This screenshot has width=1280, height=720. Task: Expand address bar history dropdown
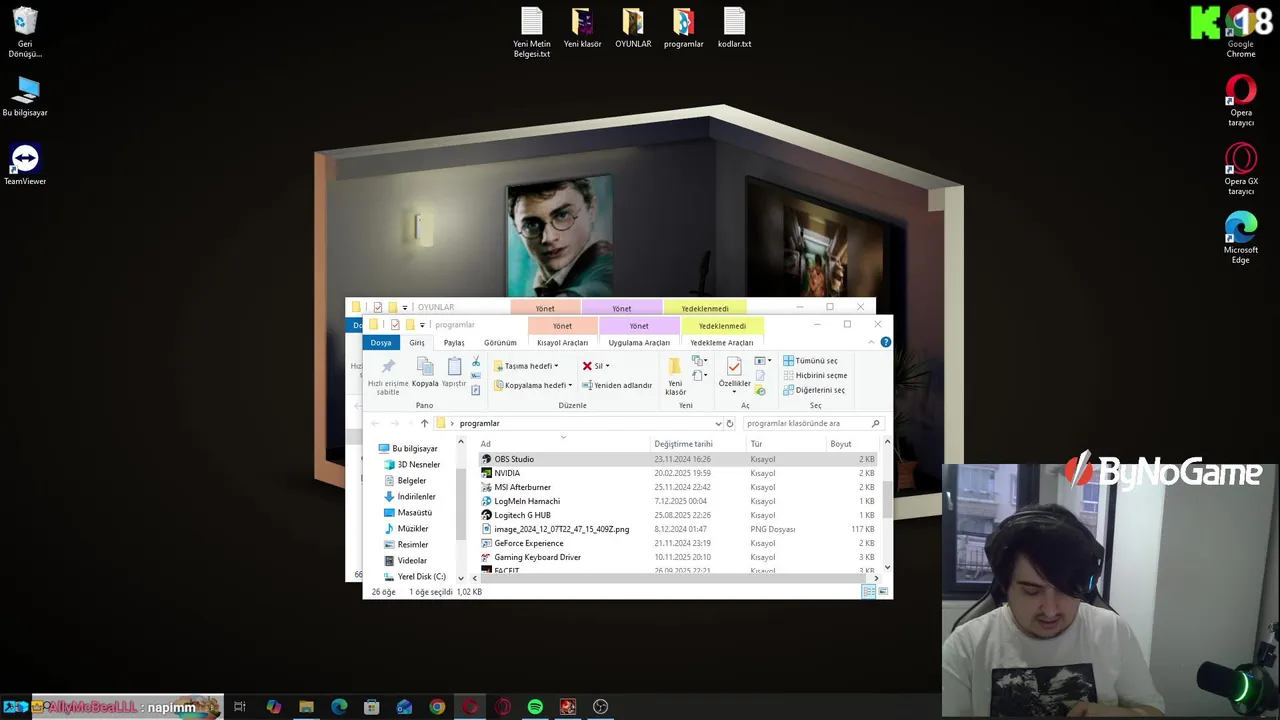(x=718, y=423)
